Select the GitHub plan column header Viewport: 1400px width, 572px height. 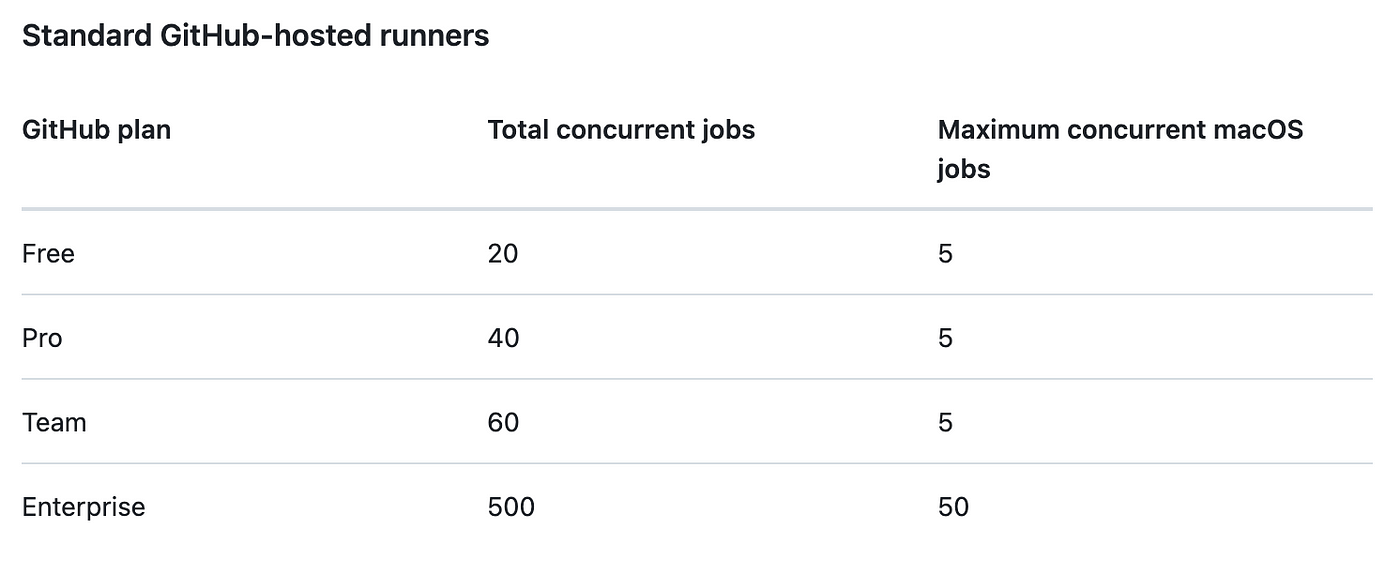(x=96, y=130)
